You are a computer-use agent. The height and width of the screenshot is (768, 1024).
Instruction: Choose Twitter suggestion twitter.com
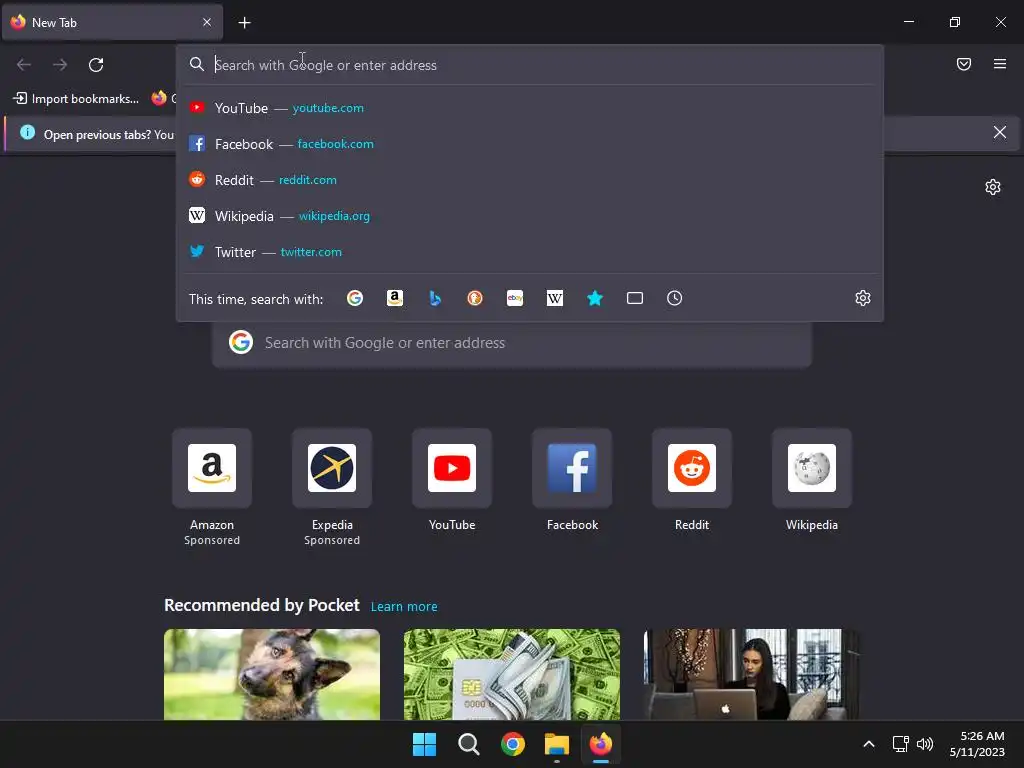(530, 251)
